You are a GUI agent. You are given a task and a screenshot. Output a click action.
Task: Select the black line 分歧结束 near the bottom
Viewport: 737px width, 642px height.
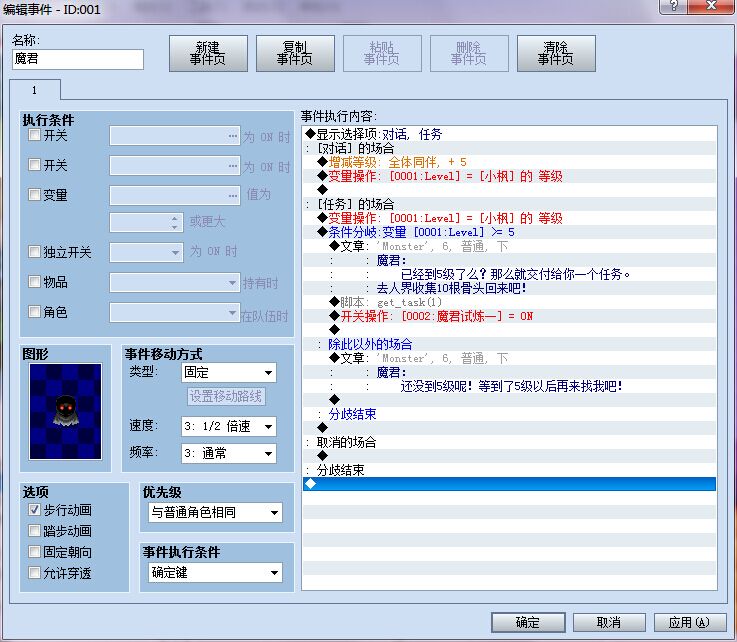[510, 470]
